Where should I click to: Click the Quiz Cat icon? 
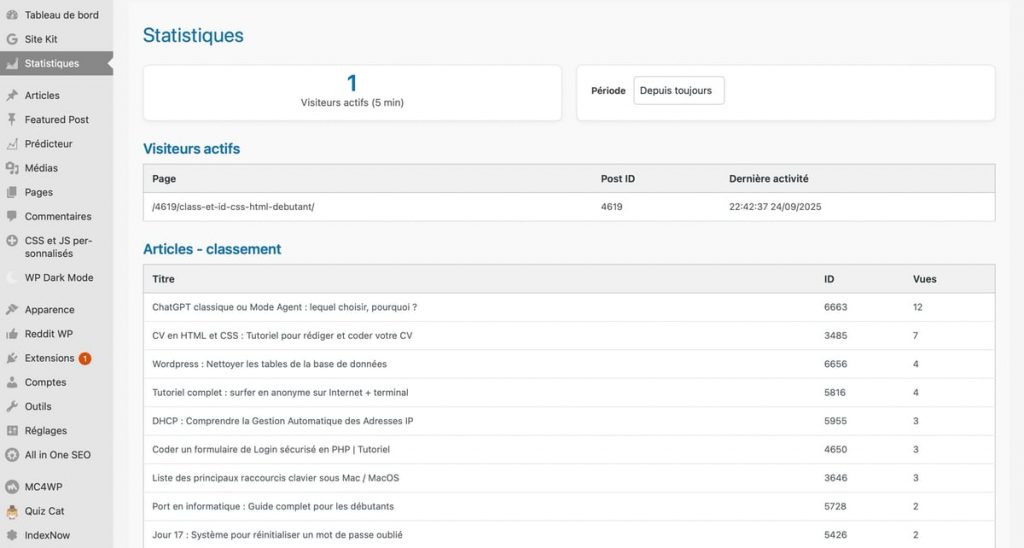tap(12, 511)
